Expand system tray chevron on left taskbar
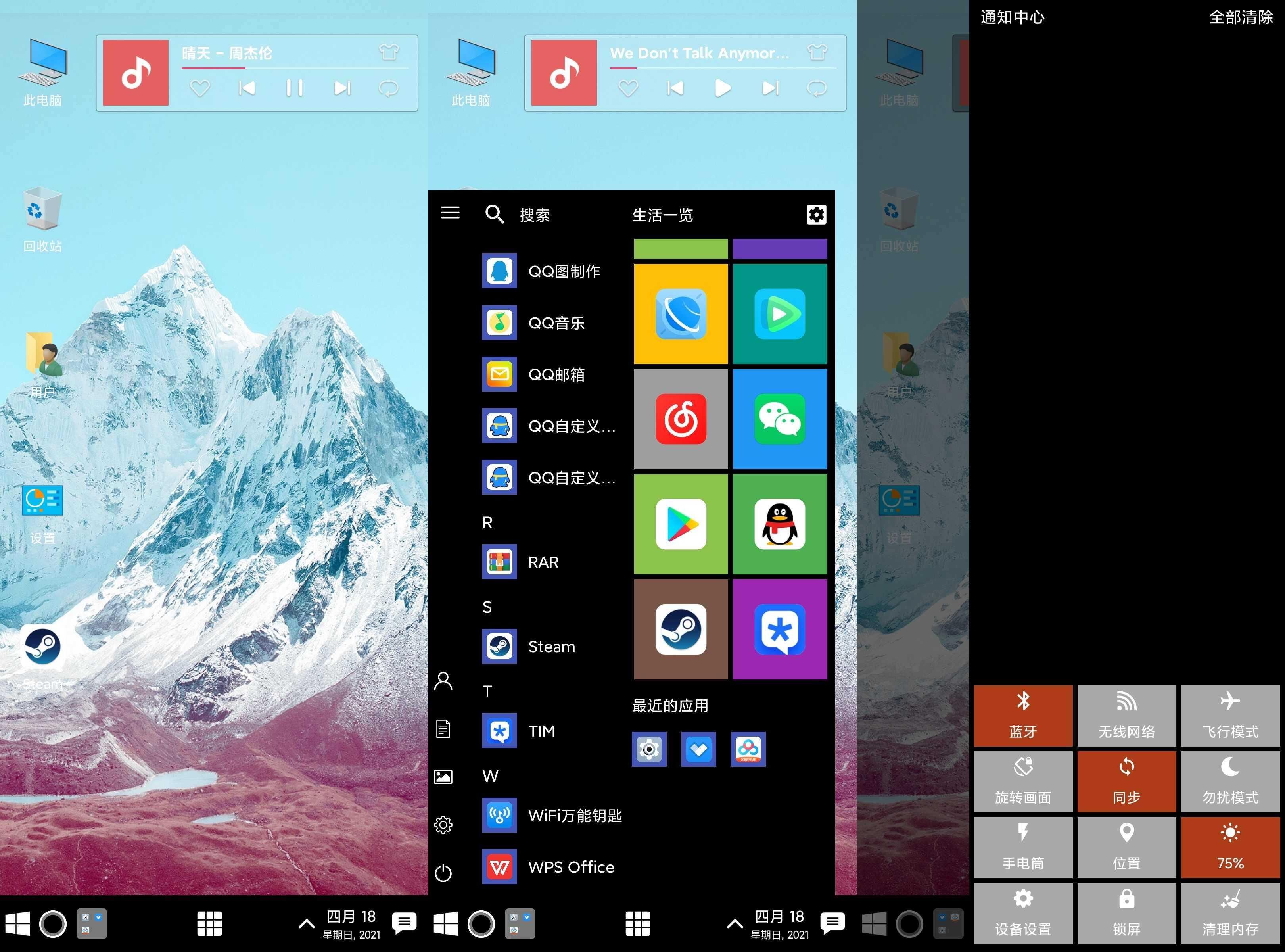Screen dimensions: 1285x952 point(307,924)
